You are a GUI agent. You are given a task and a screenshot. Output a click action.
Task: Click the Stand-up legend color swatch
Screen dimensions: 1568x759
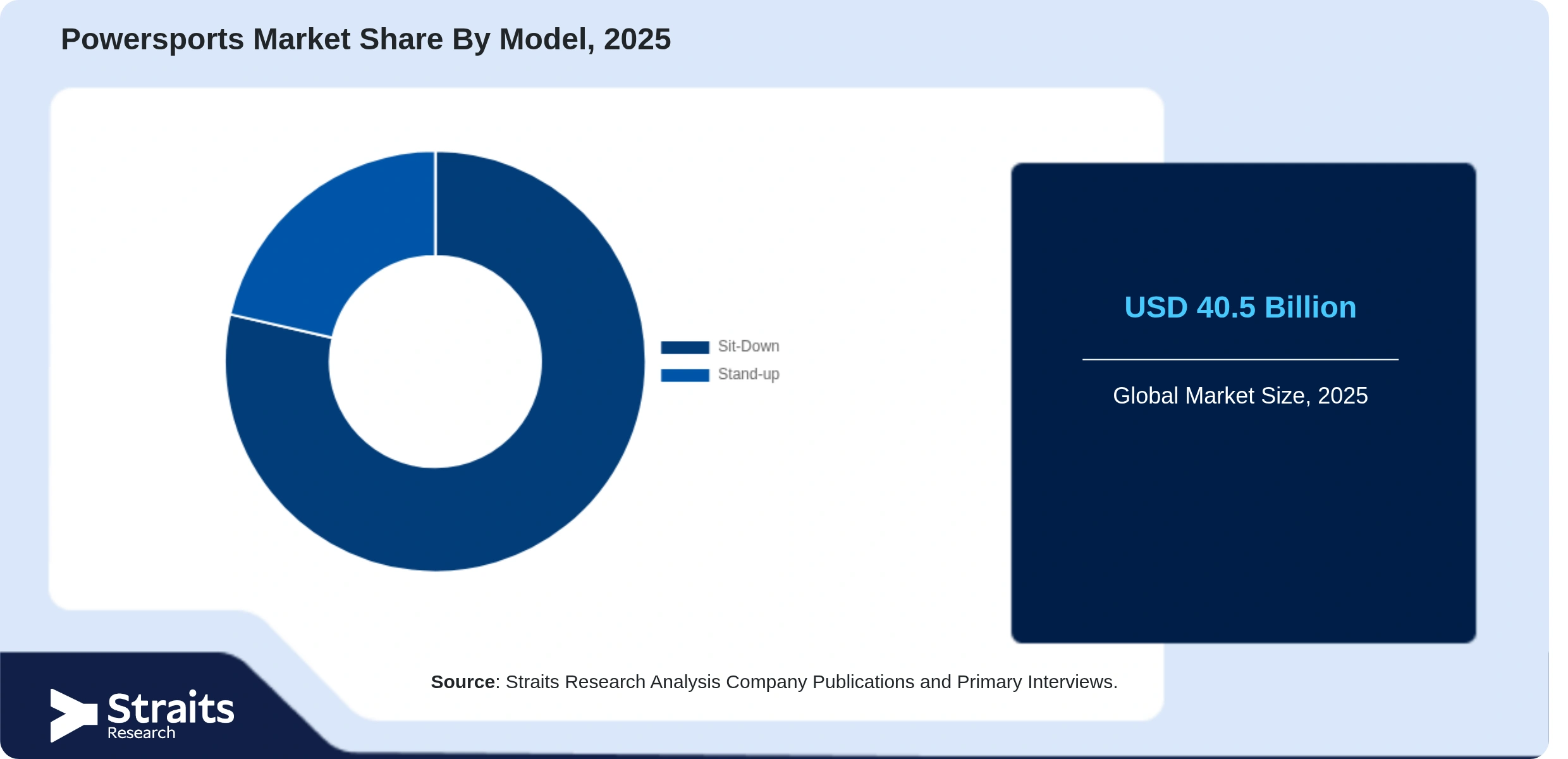685,375
